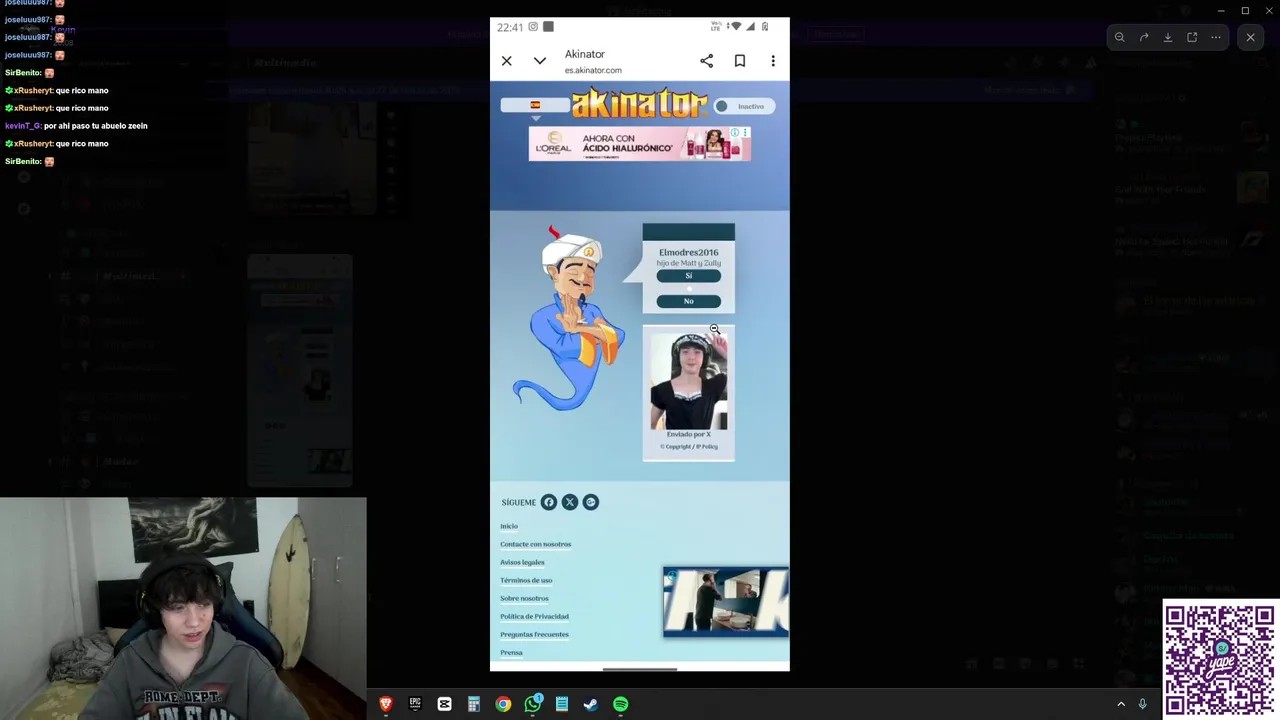Open Sobre nosotros link

point(524,598)
